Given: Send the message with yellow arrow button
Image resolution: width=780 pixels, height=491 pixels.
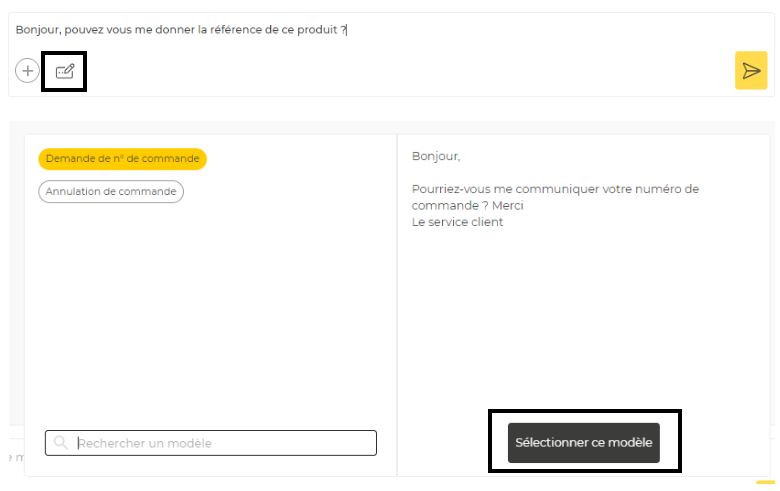Looking at the screenshot, I should tap(750, 71).
